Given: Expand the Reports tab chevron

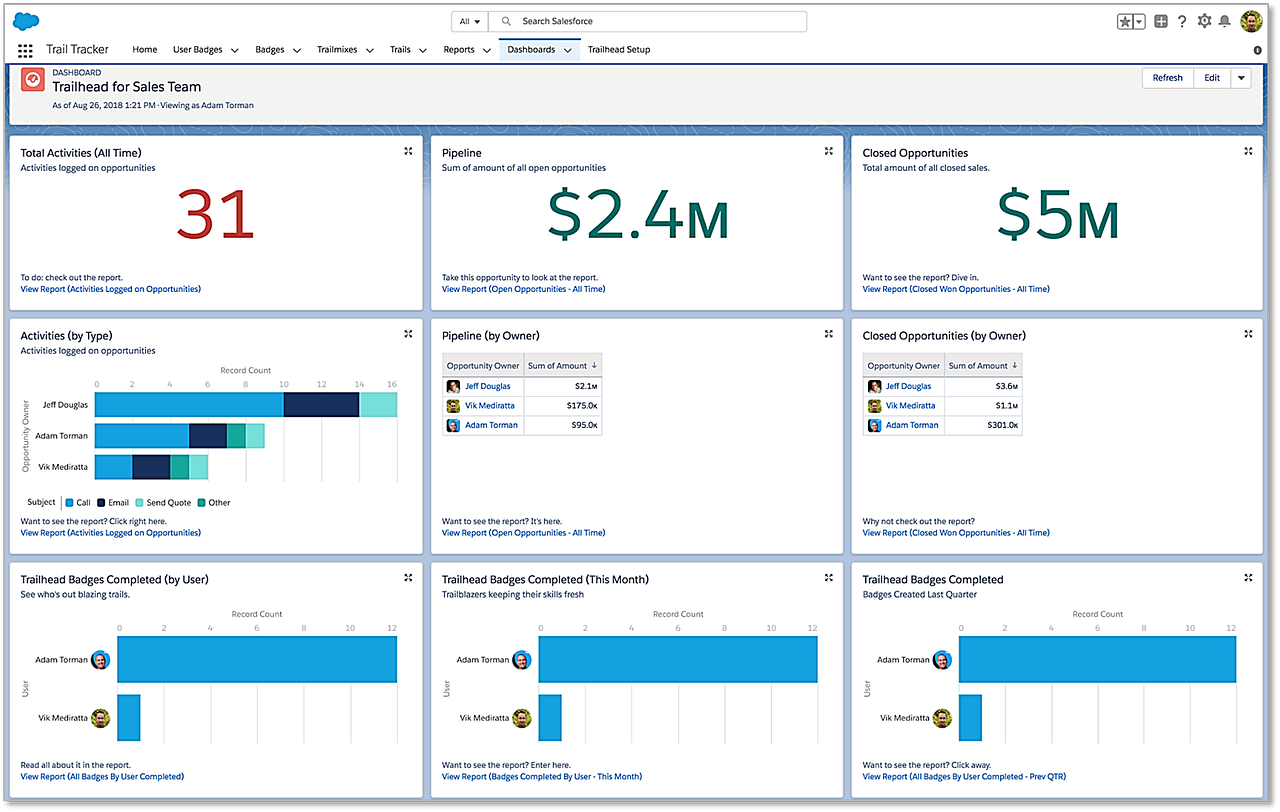Looking at the screenshot, I should click(489, 49).
